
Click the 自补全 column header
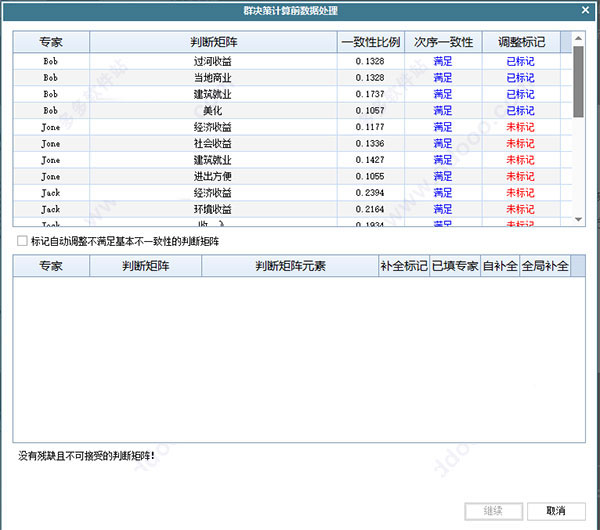pos(500,266)
